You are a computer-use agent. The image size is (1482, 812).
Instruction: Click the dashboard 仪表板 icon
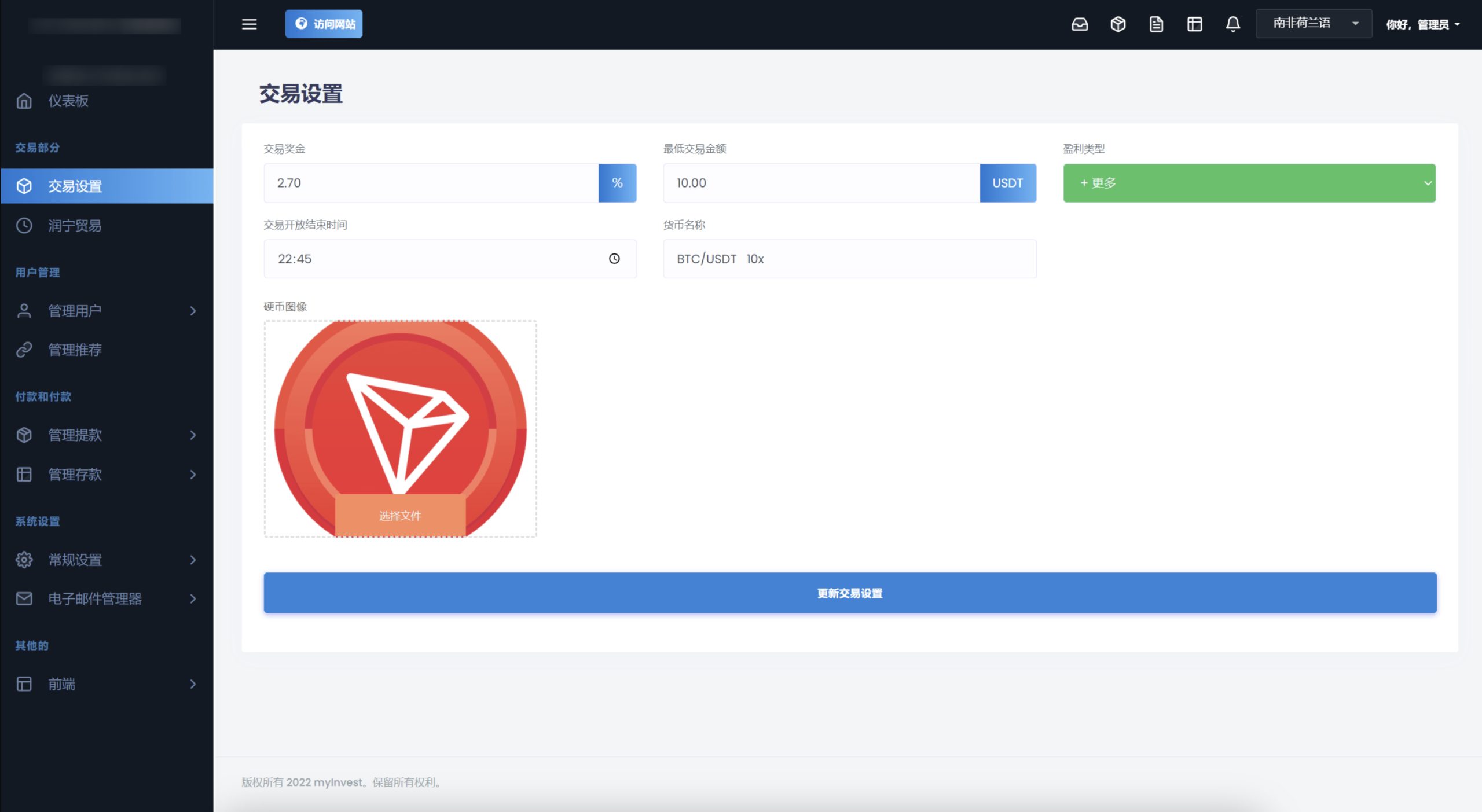pos(25,101)
